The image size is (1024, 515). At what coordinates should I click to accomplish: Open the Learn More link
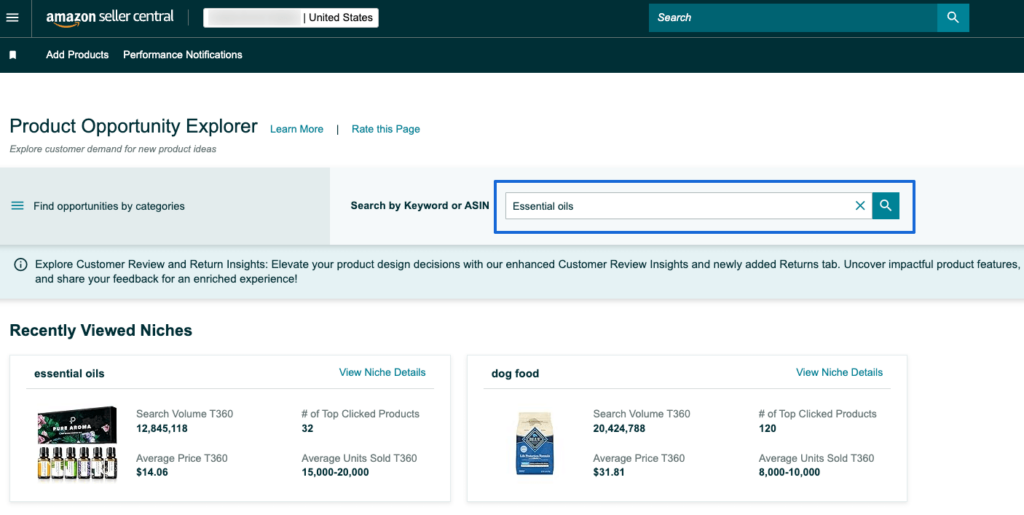tap(296, 129)
